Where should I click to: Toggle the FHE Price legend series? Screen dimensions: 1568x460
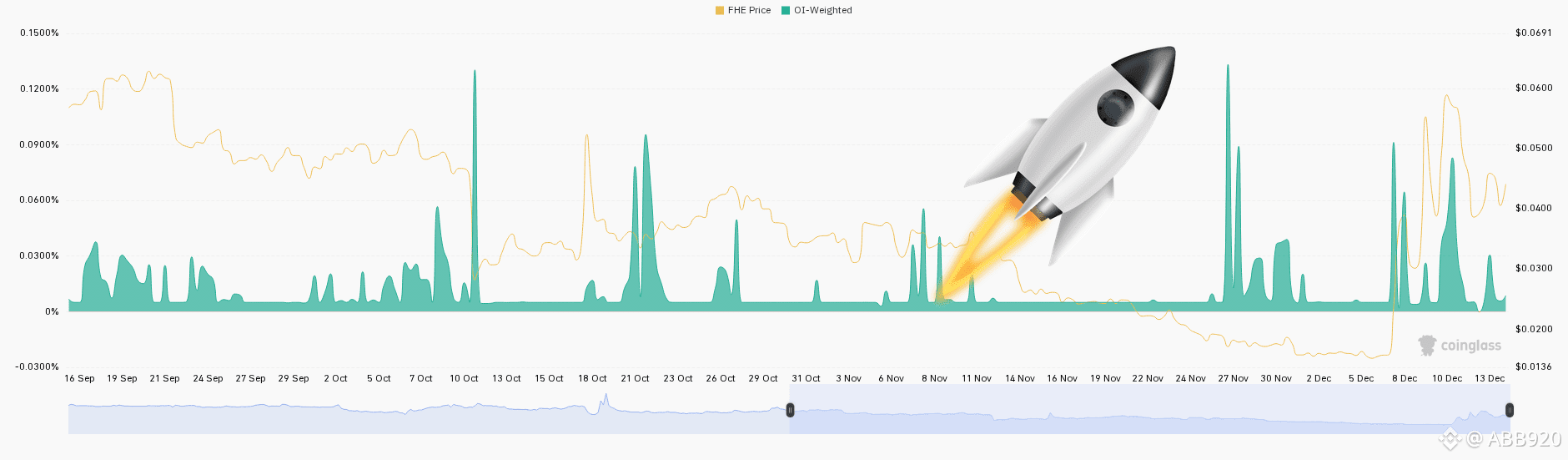point(743,10)
